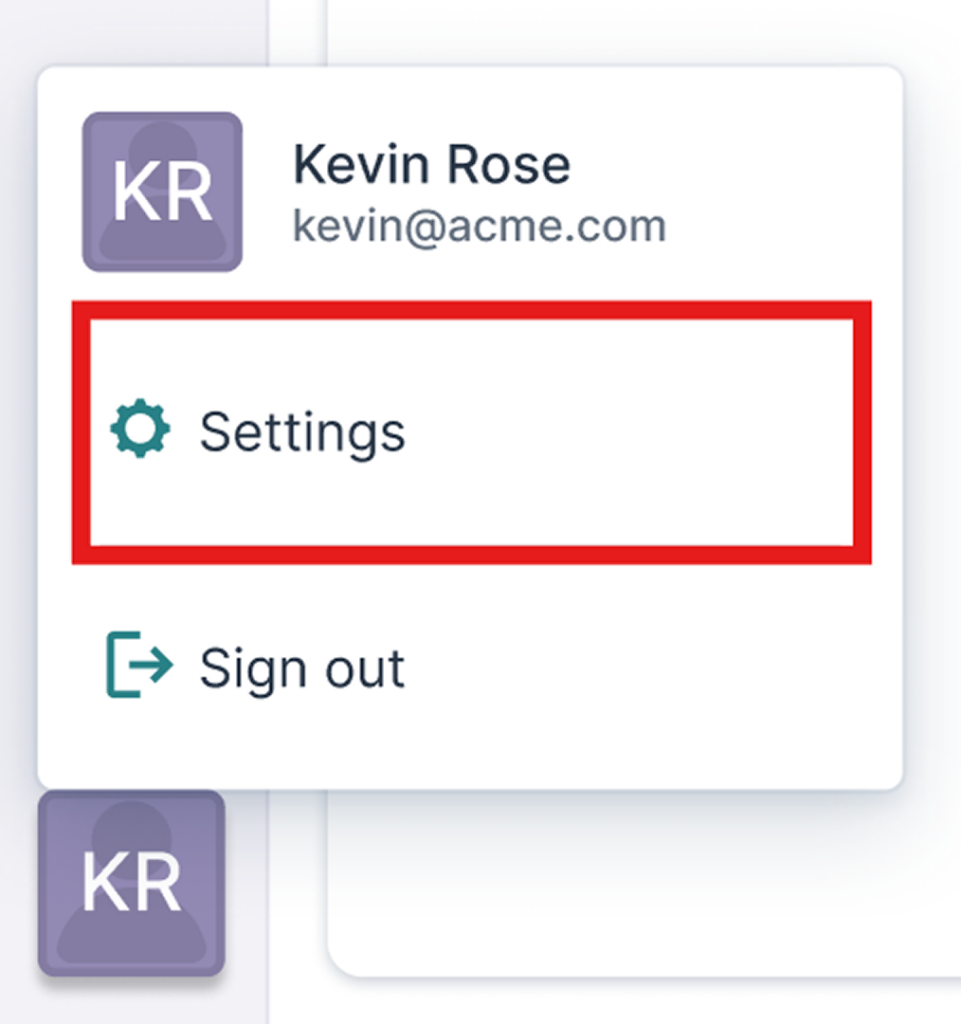Click the Kevin Rose name text
This screenshot has height=1024, width=961.
pyautogui.click(x=431, y=165)
